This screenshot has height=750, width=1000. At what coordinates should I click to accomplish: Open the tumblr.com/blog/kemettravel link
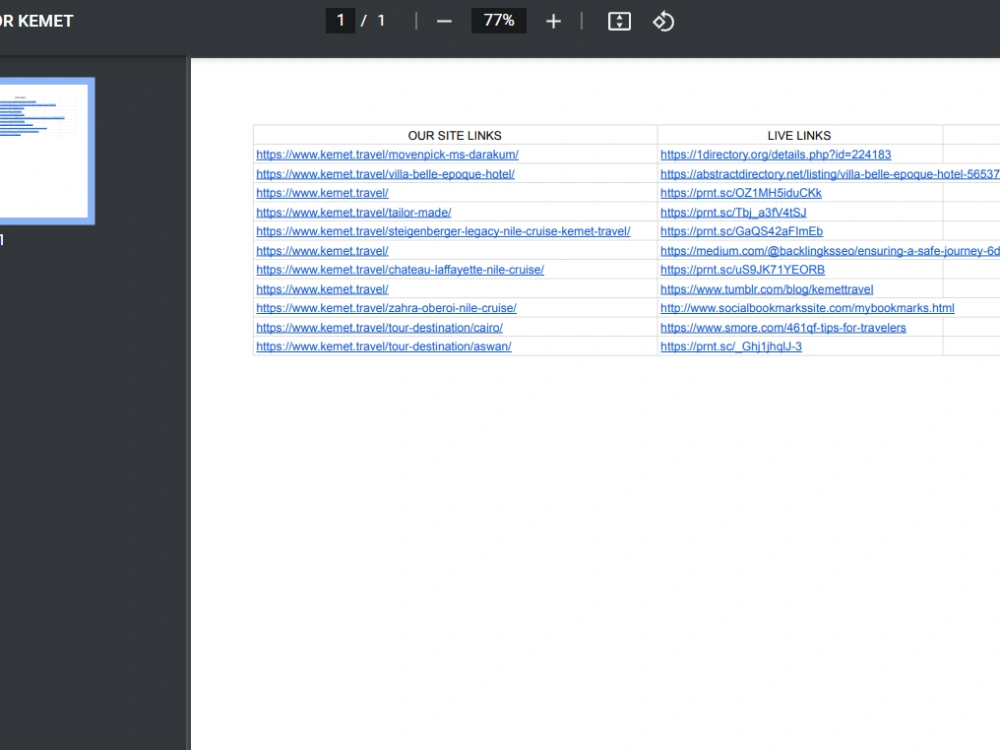767,289
